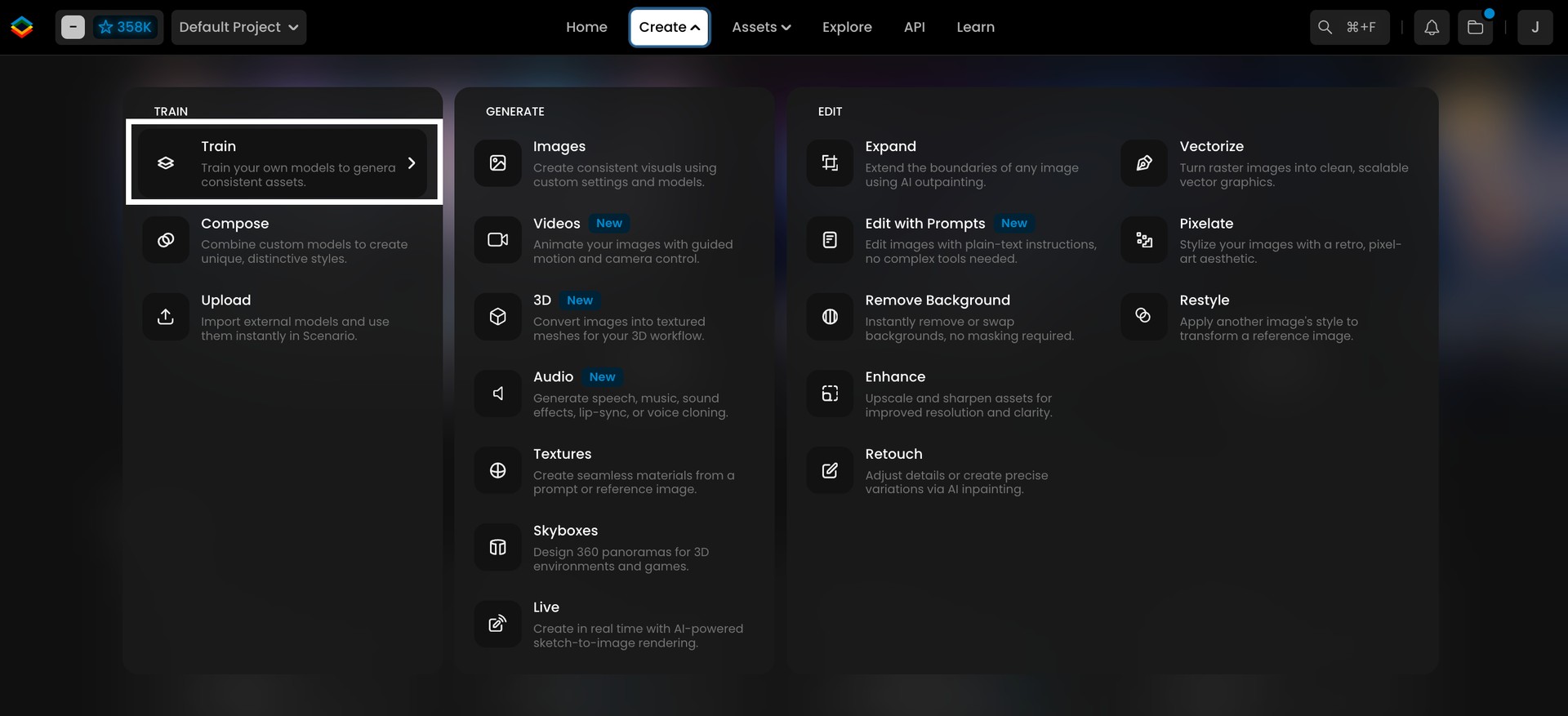Expand the Assets dropdown menu
Screen dimensions: 1568x716
[x=761, y=28]
